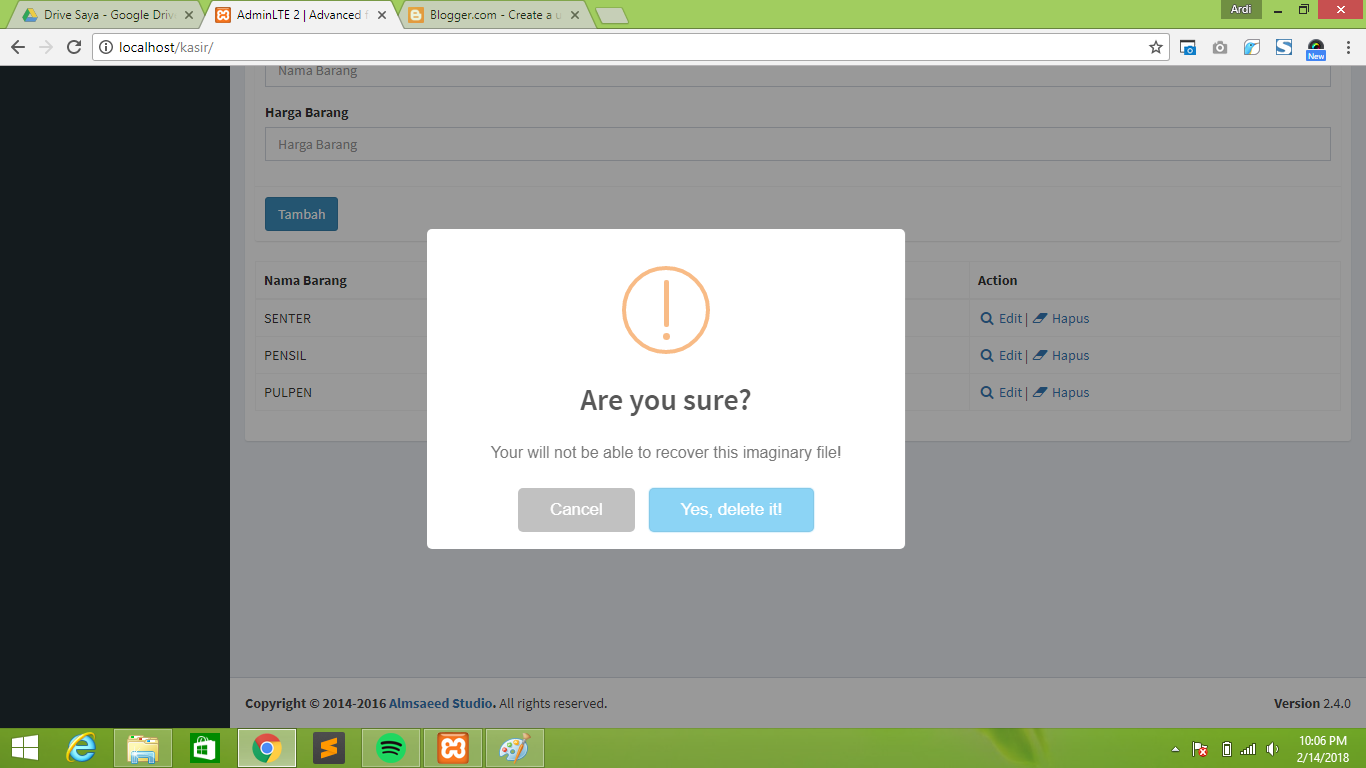Click the bluebird extension icon near the address bar

[x=1251, y=47]
